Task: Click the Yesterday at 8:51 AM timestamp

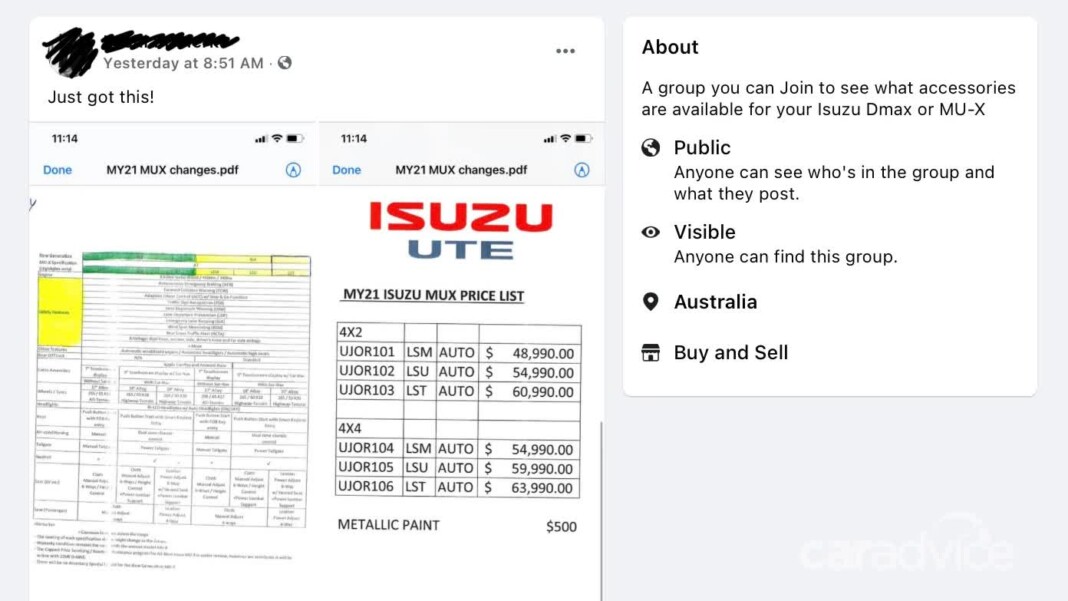Action: [183, 63]
